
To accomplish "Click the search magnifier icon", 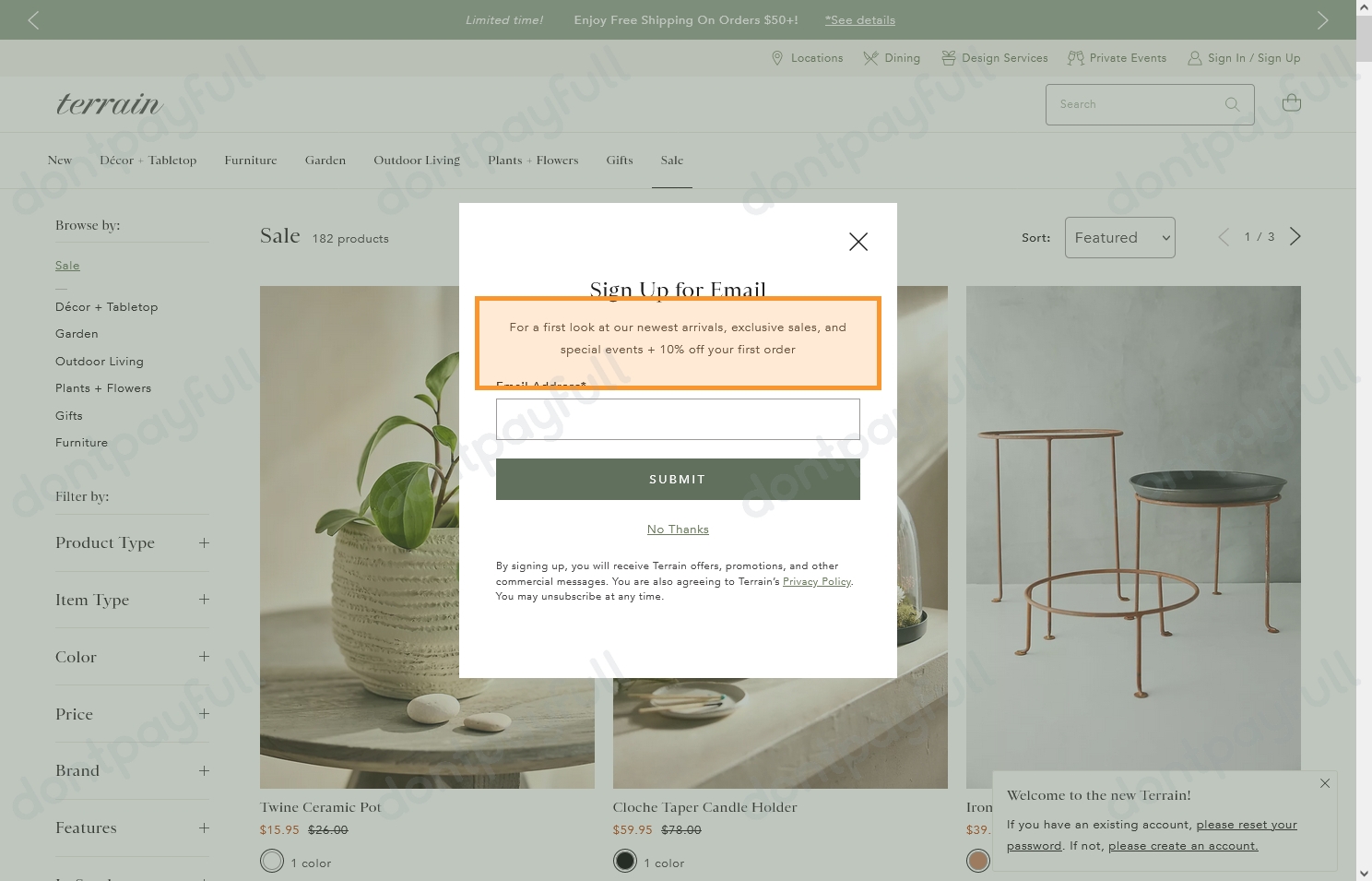I will 1232,104.
